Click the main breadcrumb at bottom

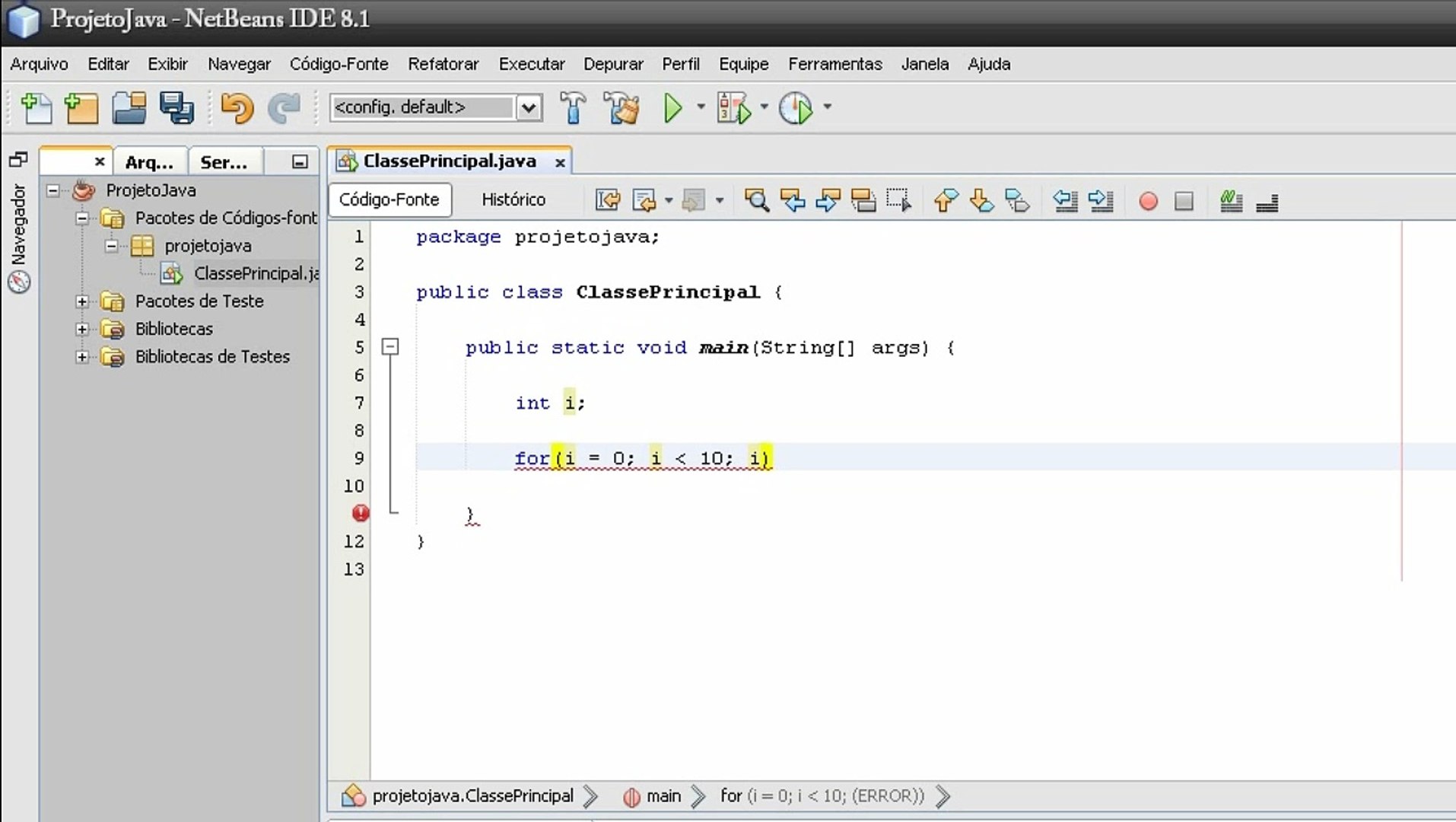tap(662, 796)
